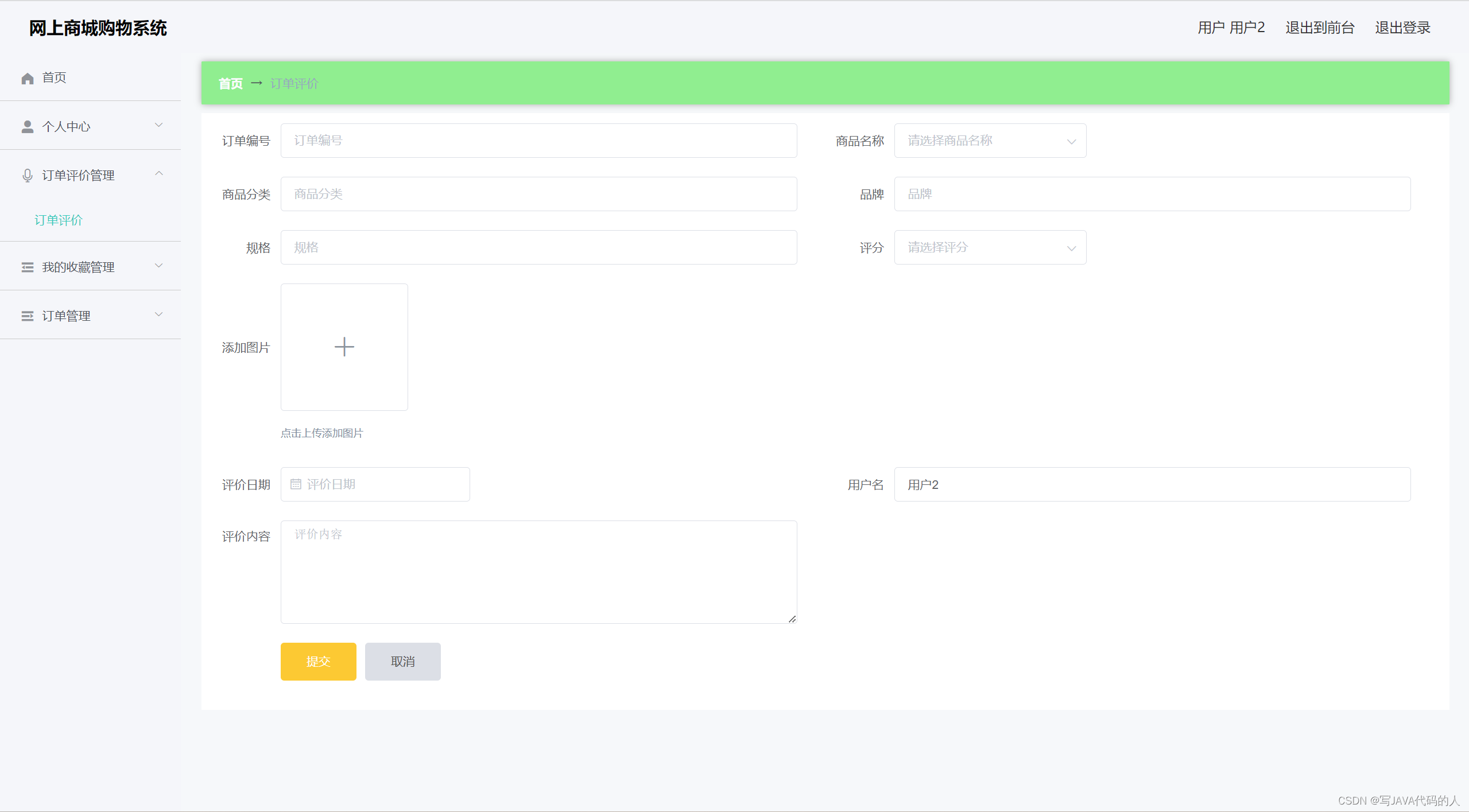
Task: Select the 订单评价 submenu item
Action: [x=59, y=220]
